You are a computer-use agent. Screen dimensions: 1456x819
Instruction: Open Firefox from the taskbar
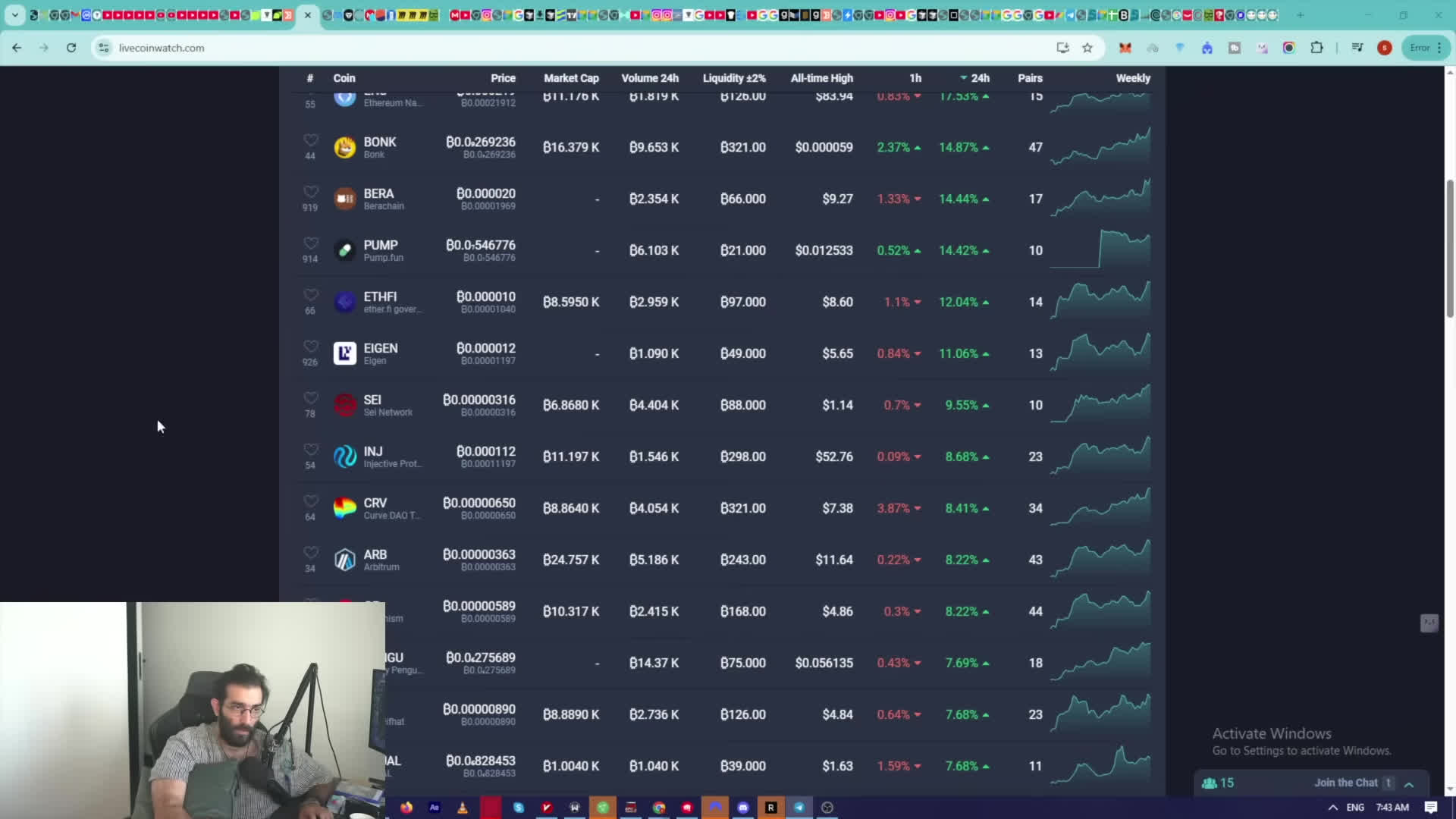click(406, 808)
